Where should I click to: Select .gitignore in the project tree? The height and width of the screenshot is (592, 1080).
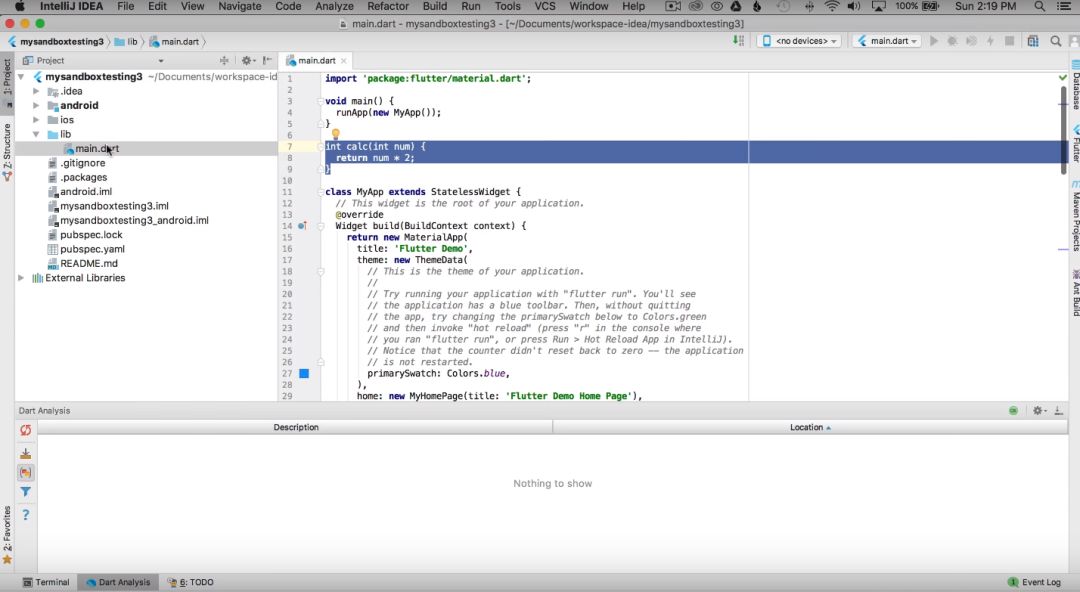pos(83,163)
